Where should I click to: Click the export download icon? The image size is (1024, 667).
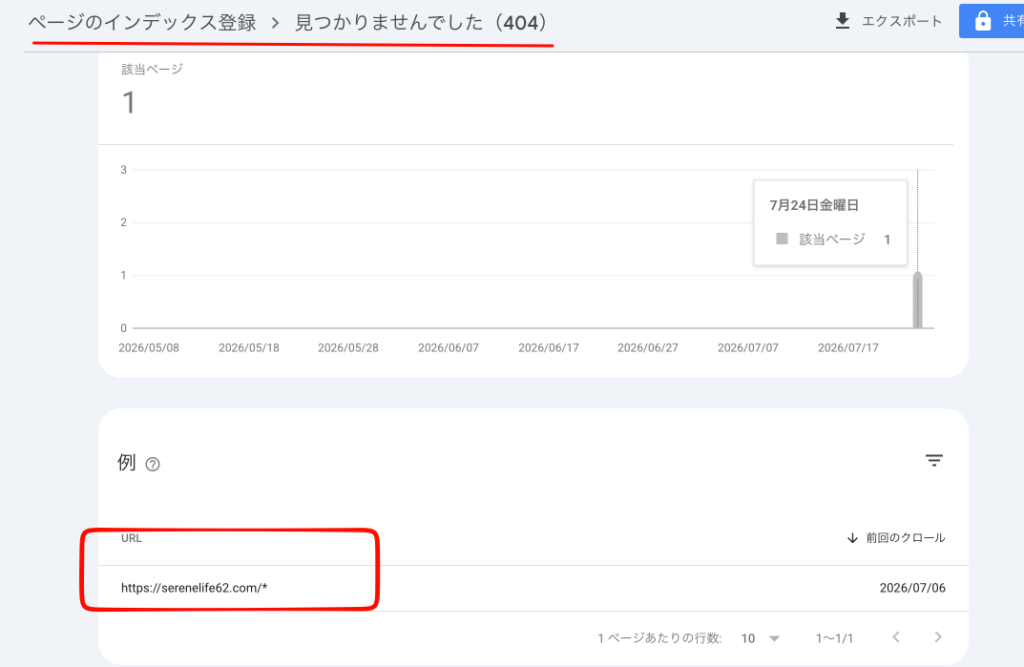pyautogui.click(x=842, y=21)
